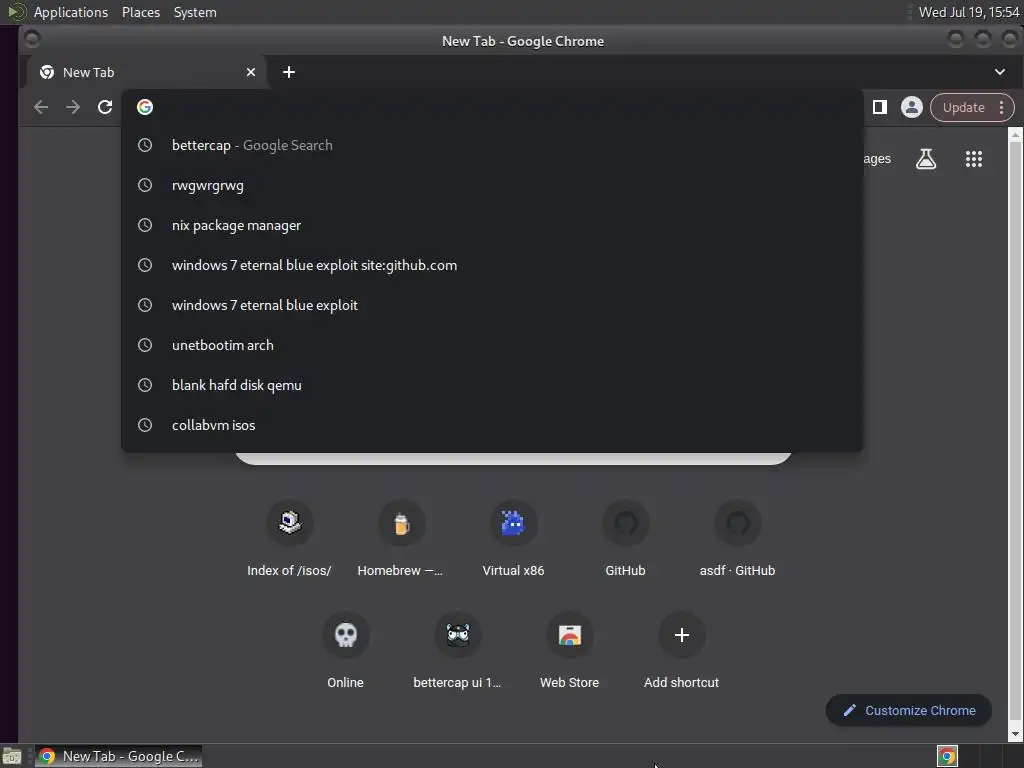Viewport: 1024px width, 768px height.
Task: Open Chrome's three-dot menu
Action: click(1001, 107)
